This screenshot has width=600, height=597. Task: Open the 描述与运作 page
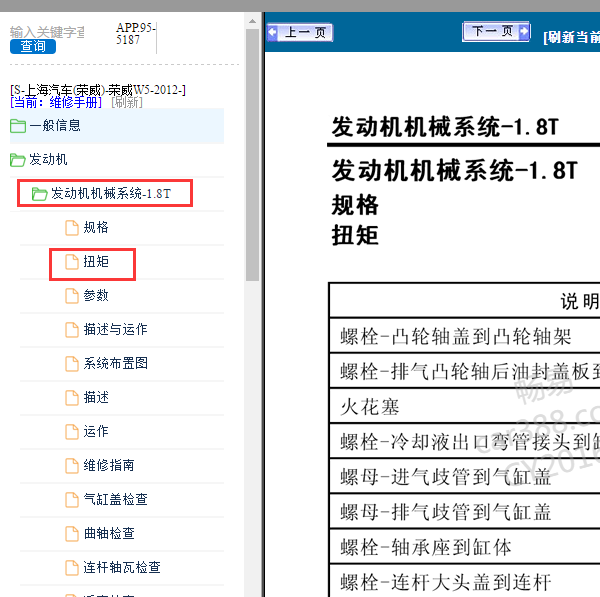click(x=116, y=329)
